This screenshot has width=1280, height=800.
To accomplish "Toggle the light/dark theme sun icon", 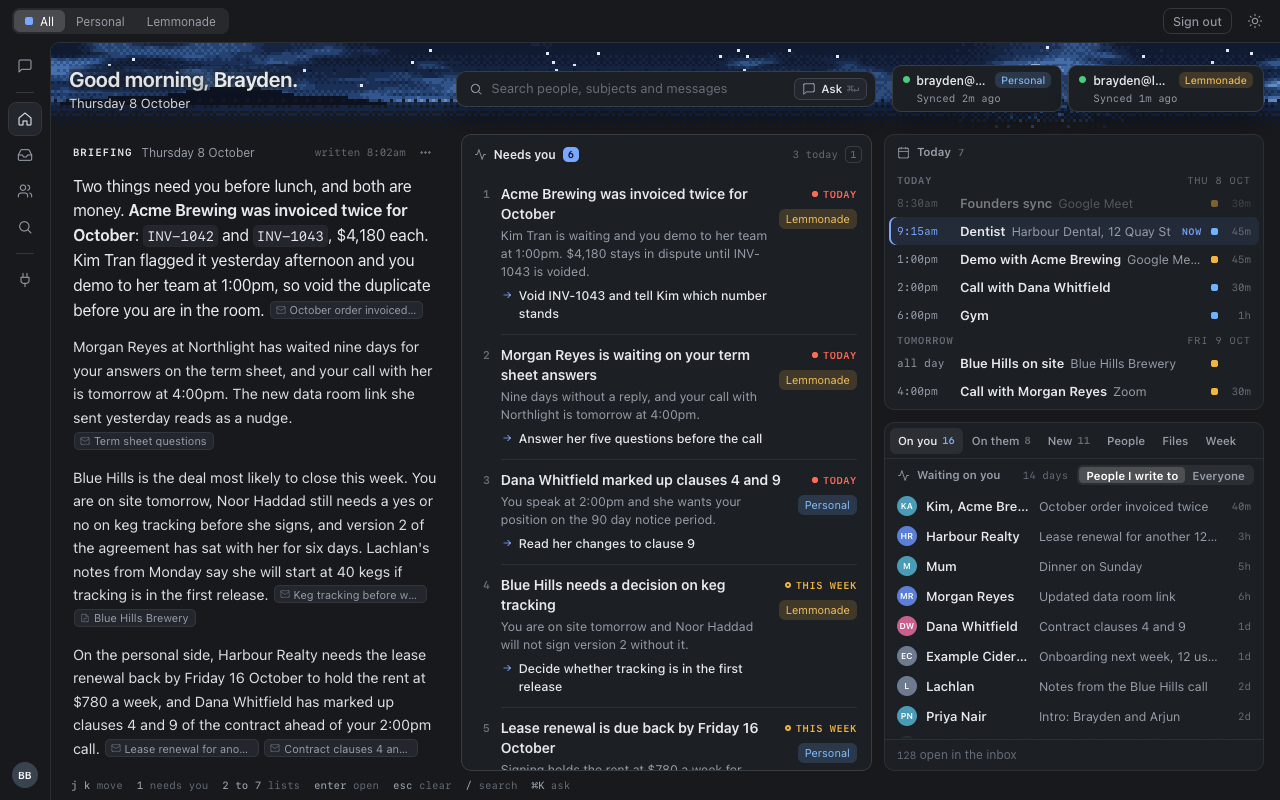I will click(x=1255, y=21).
